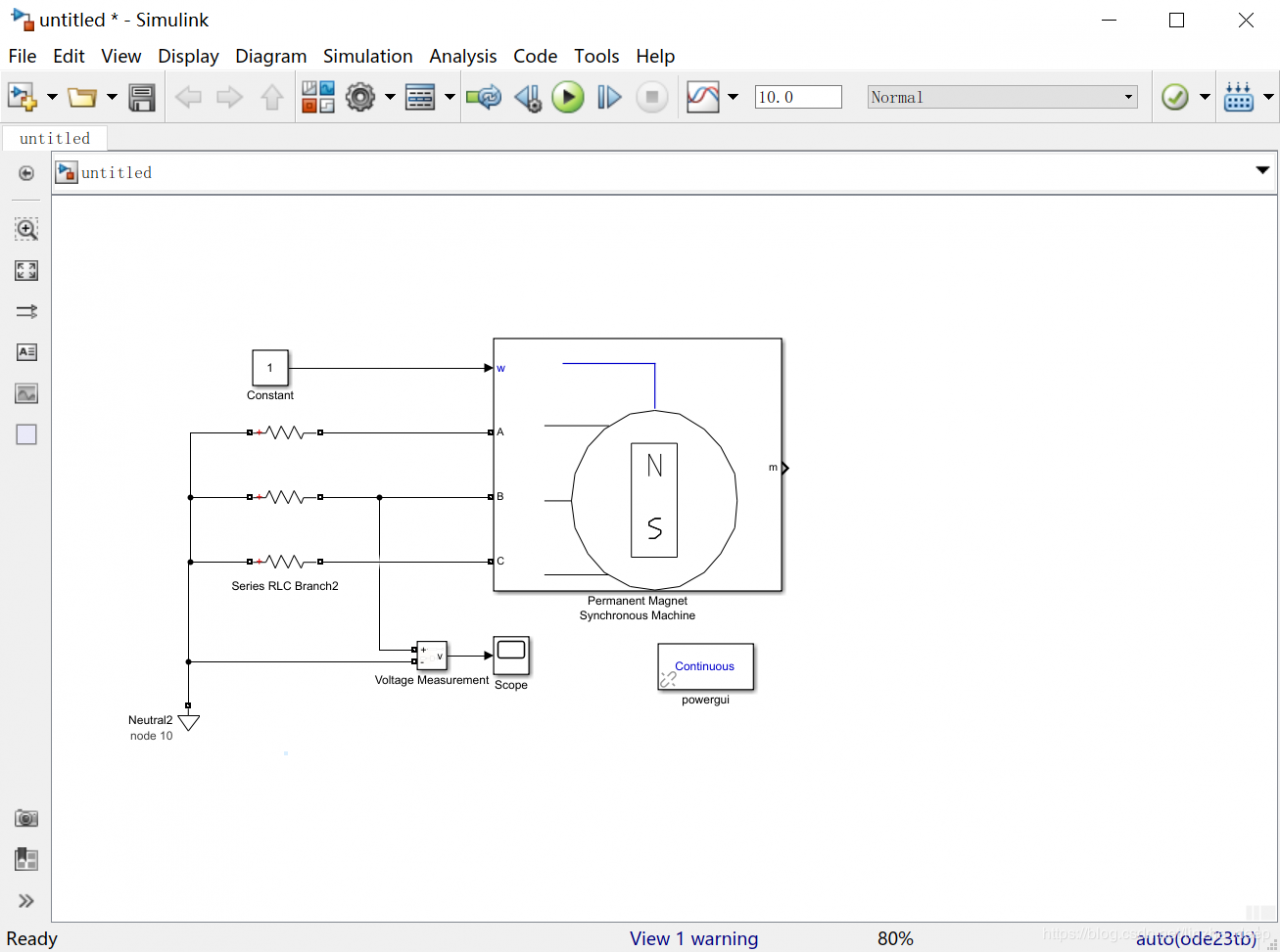Open the Model Explorer icon

[420, 97]
